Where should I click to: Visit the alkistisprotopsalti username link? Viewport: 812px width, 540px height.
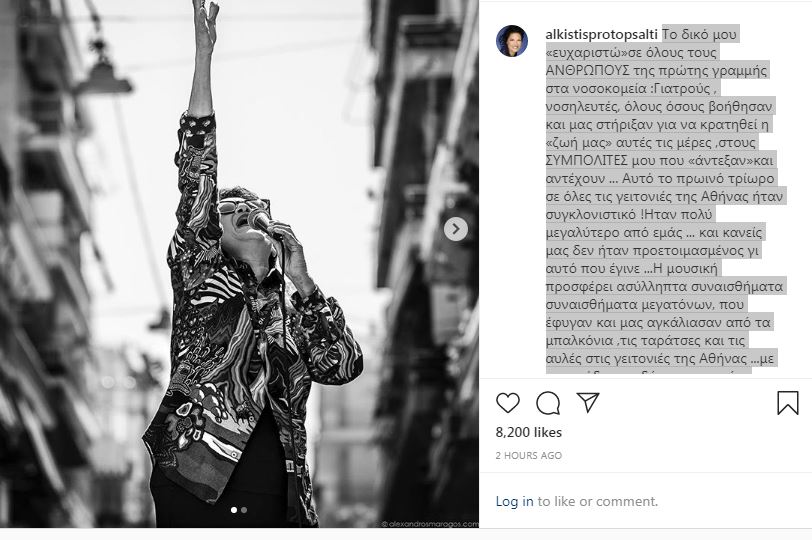tap(601, 35)
